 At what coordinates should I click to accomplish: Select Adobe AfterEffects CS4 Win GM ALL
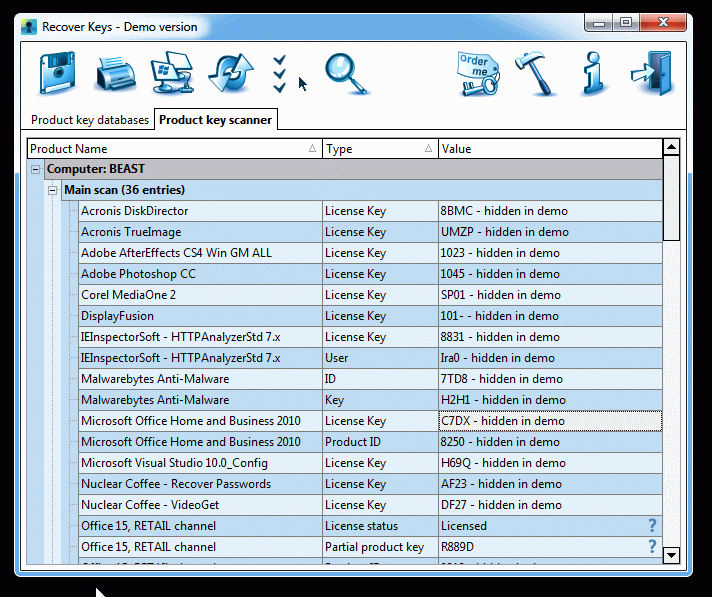[200, 253]
